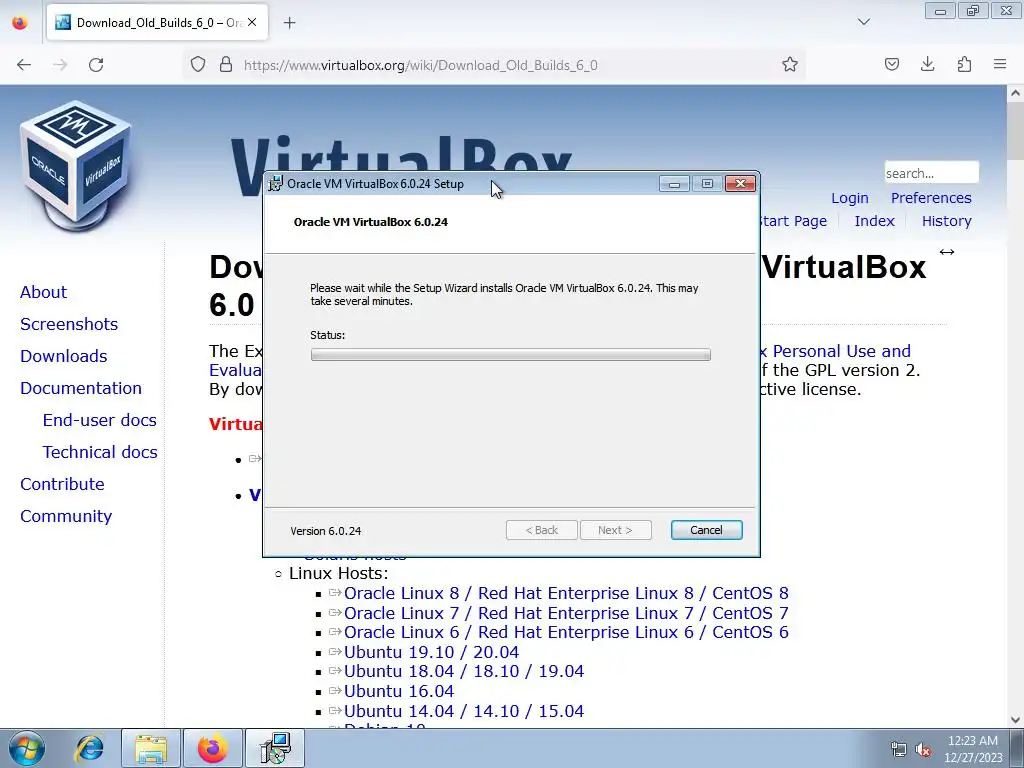The width and height of the screenshot is (1024, 768).
Task: Click the page scrollbar down arrow
Action: click(x=1015, y=720)
